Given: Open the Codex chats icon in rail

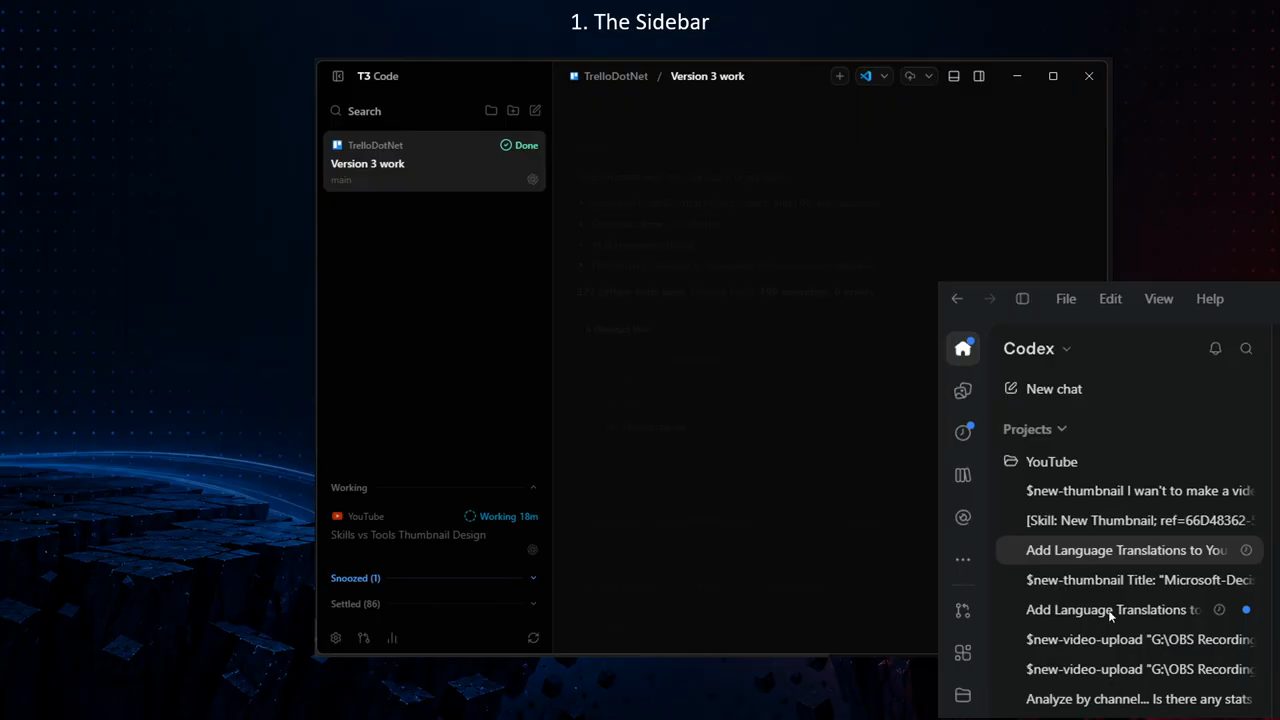Looking at the screenshot, I should tap(963, 391).
